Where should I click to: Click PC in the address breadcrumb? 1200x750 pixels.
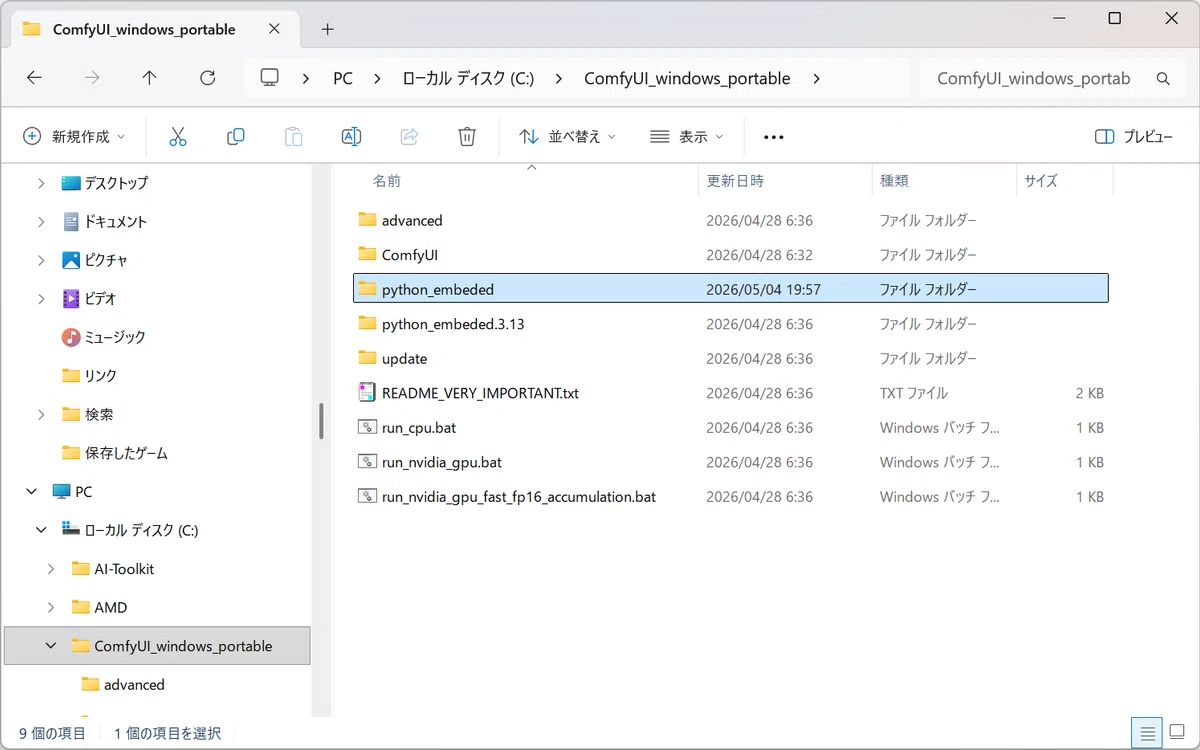click(343, 78)
